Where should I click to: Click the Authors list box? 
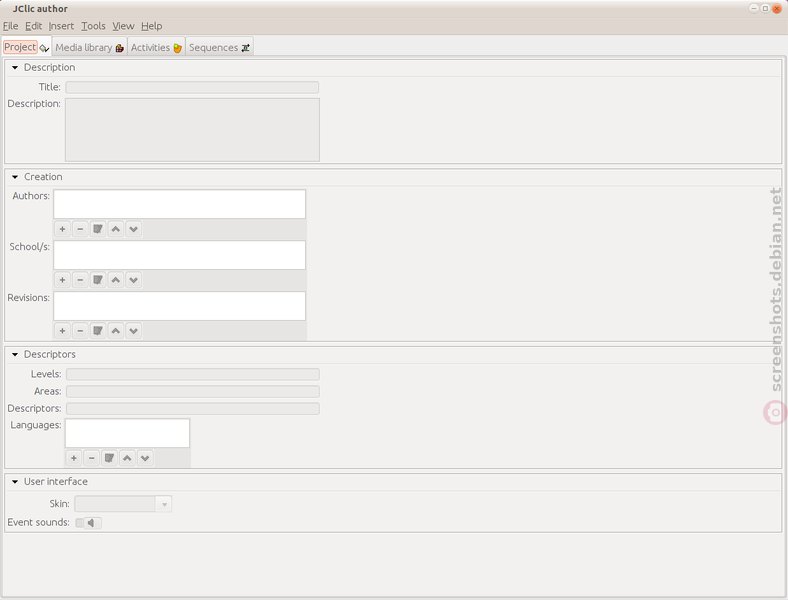point(179,204)
